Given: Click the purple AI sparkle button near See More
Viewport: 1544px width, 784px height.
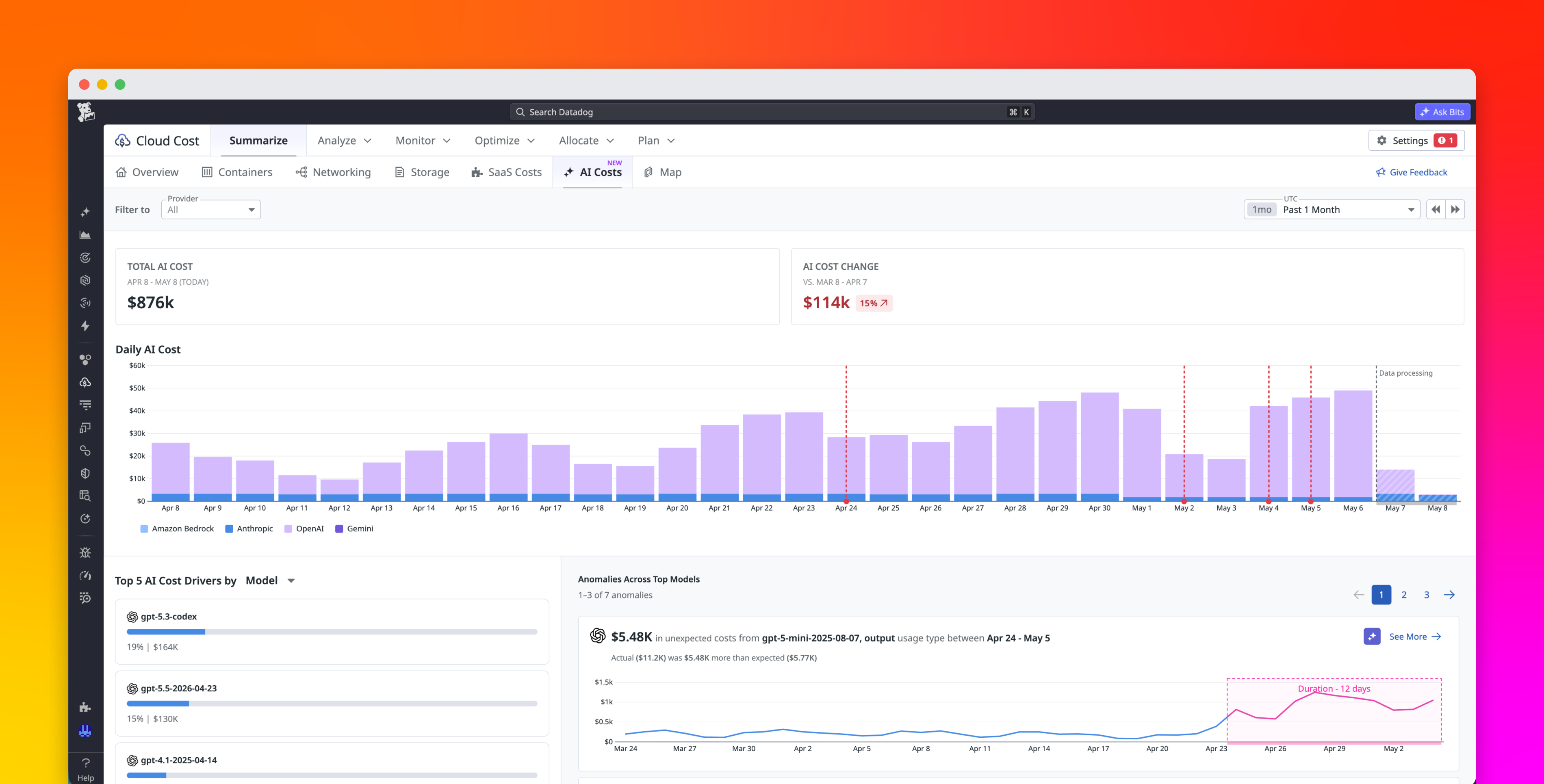Looking at the screenshot, I should pyautogui.click(x=1372, y=637).
